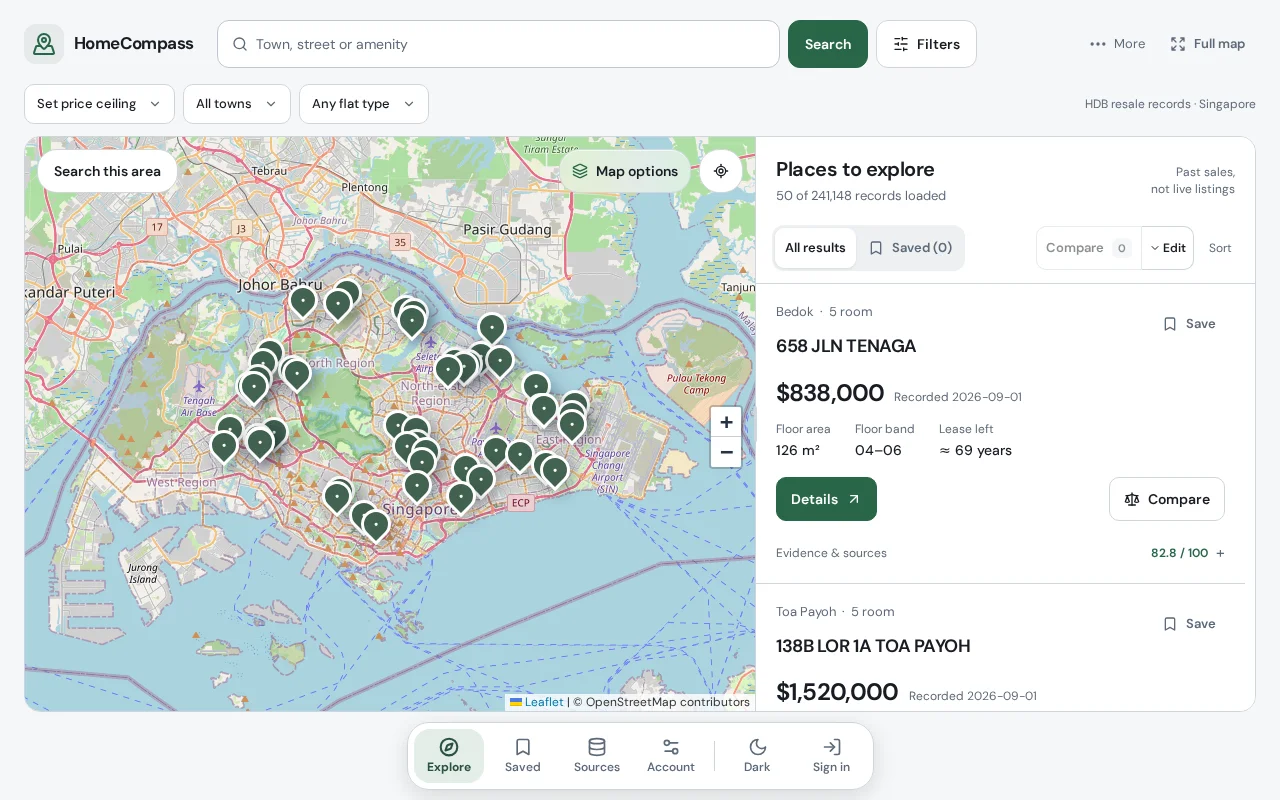Add 658 JLN TENAGA to Compare
Screen dimensions: 1280x800
pos(1167,499)
